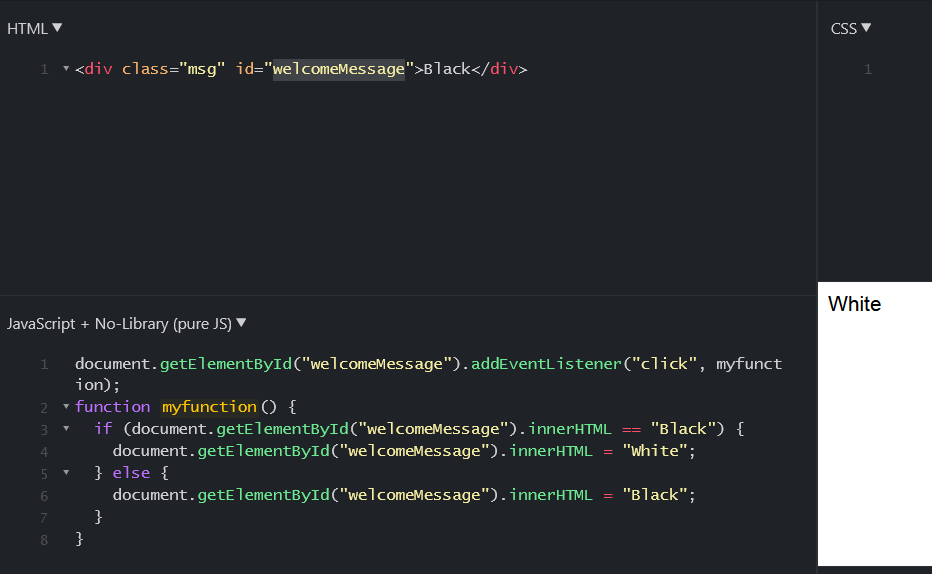
Task: Click the "msg" class value in HTML
Action: coord(202,69)
